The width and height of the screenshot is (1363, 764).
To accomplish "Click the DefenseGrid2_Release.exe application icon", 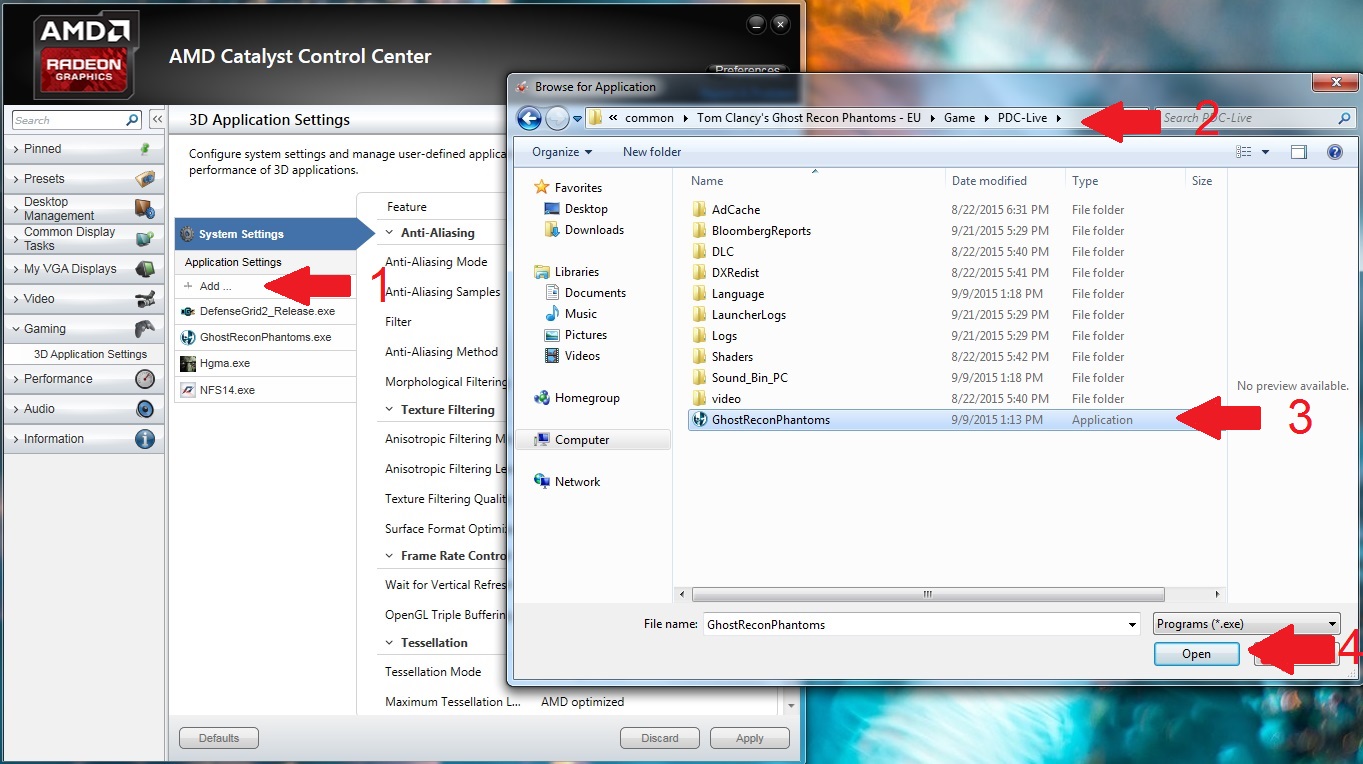I will [188, 311].
